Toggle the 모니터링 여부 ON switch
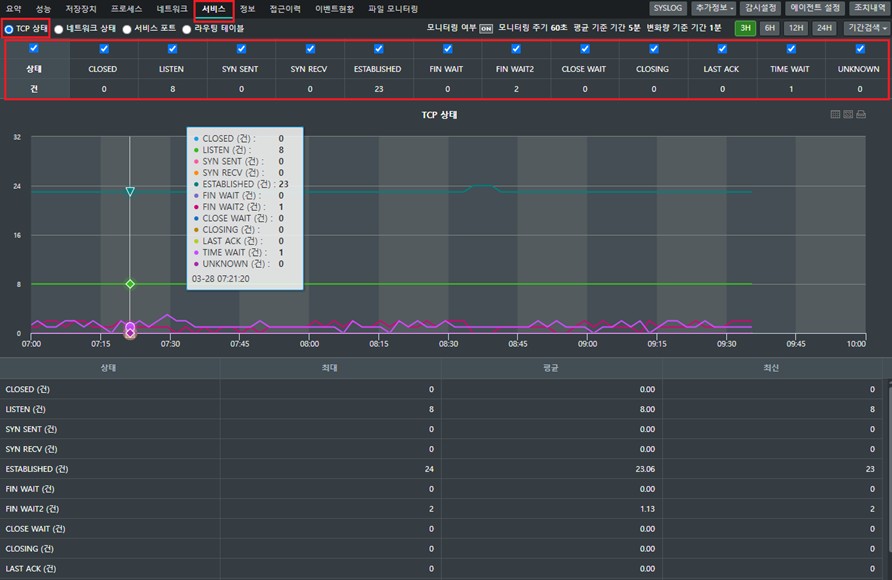The height and width of the screenshot is (580, 892). pos(486,28)
